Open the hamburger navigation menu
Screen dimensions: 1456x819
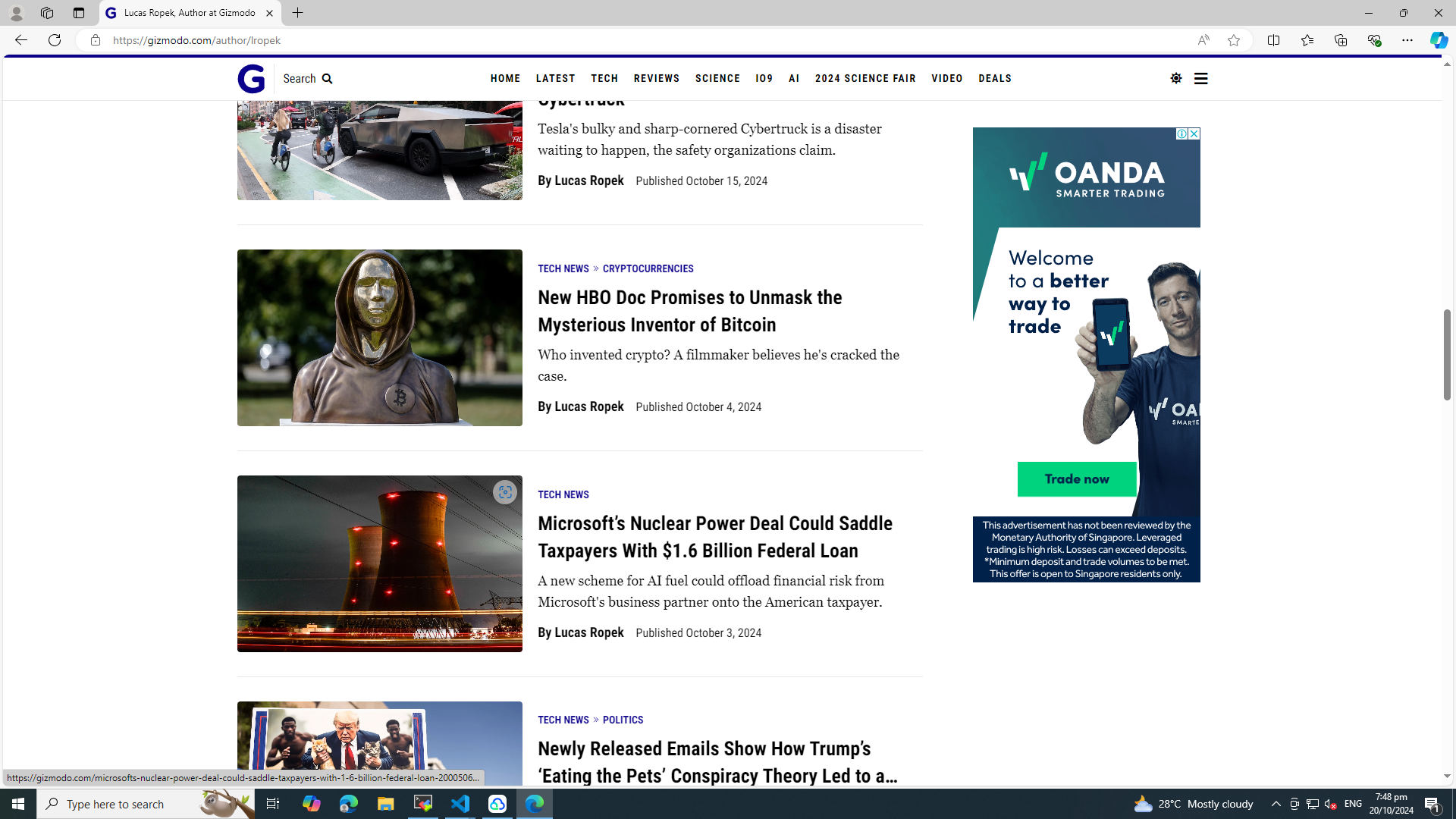[1200, 78]
